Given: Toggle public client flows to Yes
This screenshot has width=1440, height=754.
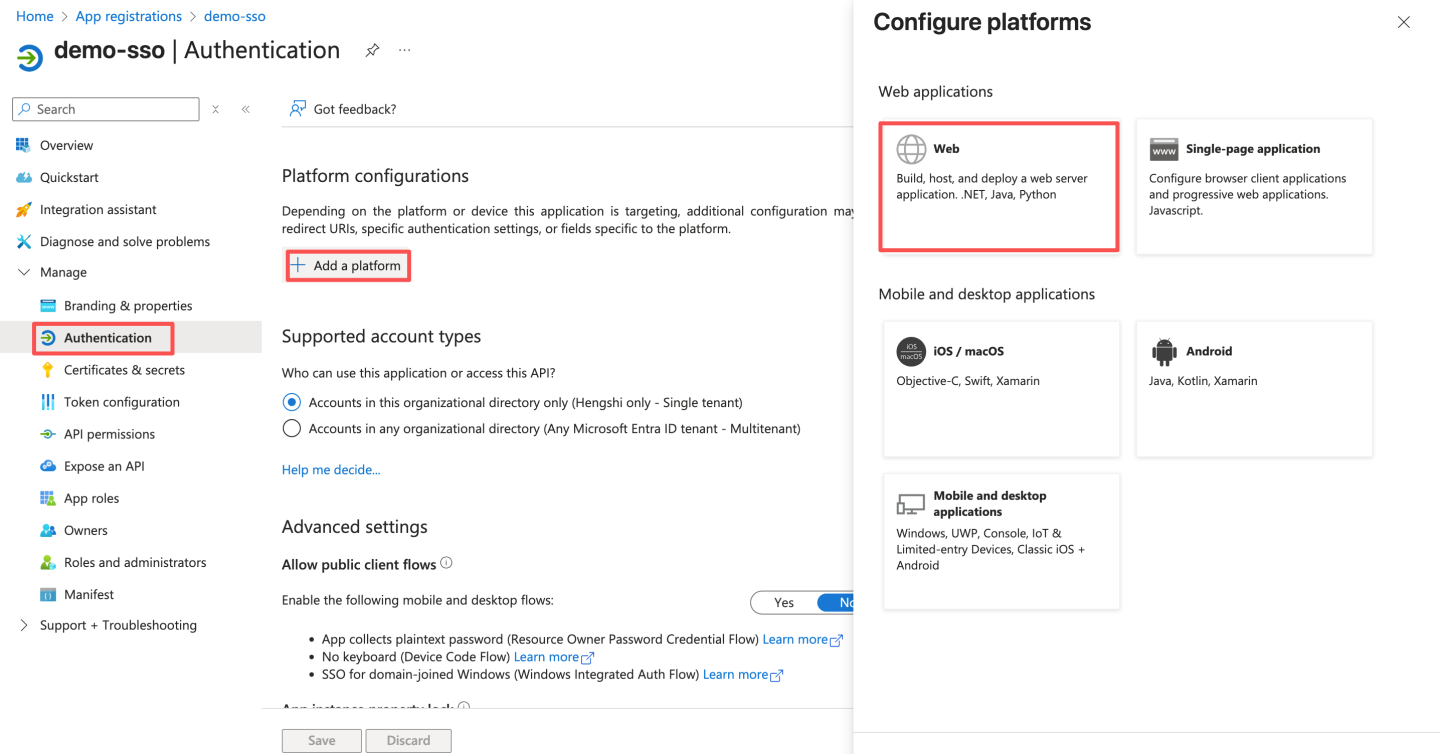Looking at the screenshot, I should [x=784, y=602].
